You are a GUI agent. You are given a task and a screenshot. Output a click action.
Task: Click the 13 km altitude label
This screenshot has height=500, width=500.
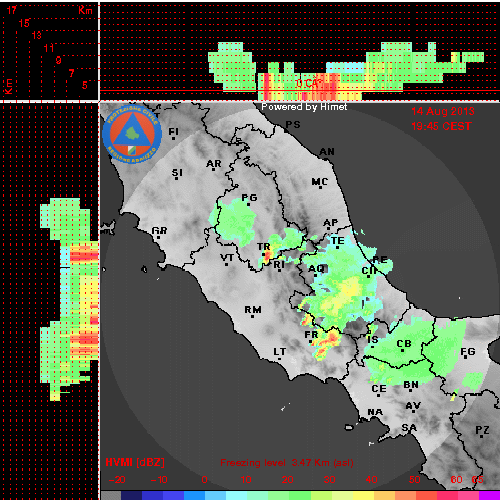tap(37, 35)
